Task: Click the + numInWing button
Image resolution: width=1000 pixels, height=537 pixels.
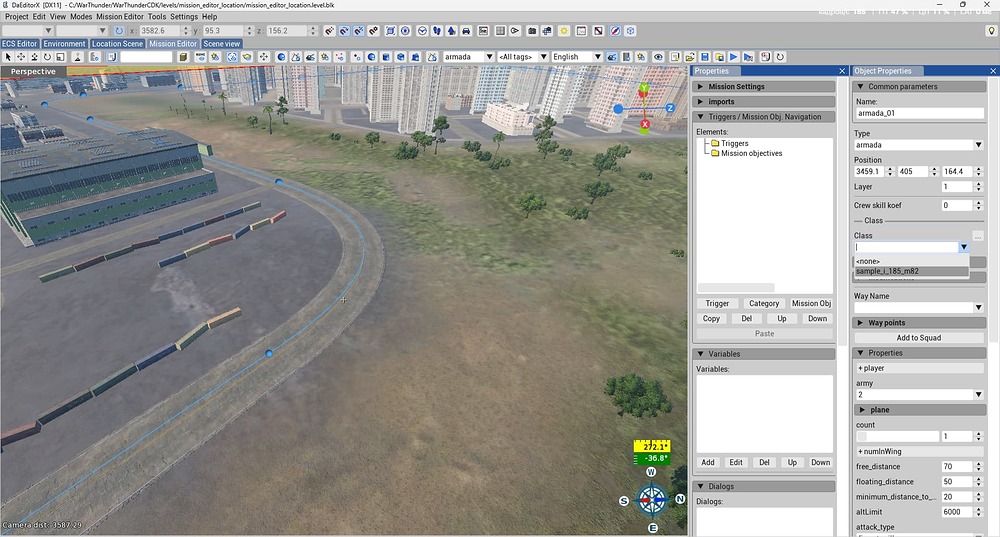Action: coord(919,452)
